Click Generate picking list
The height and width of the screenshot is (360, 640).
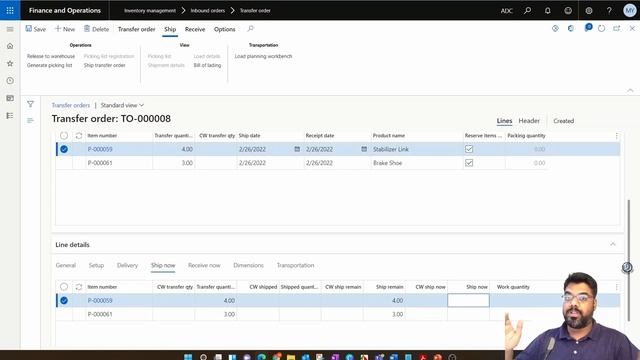coord(49,65)
